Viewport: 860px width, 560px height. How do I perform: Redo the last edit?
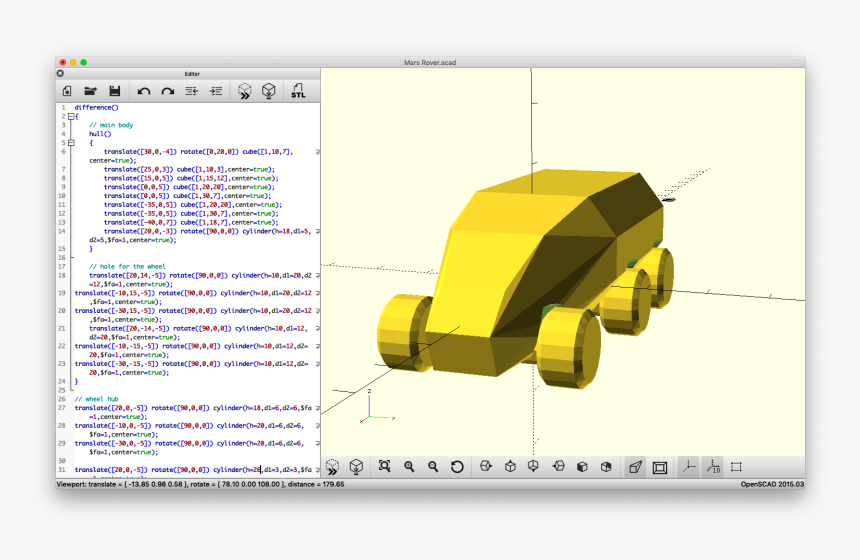[x=168, y=91]
